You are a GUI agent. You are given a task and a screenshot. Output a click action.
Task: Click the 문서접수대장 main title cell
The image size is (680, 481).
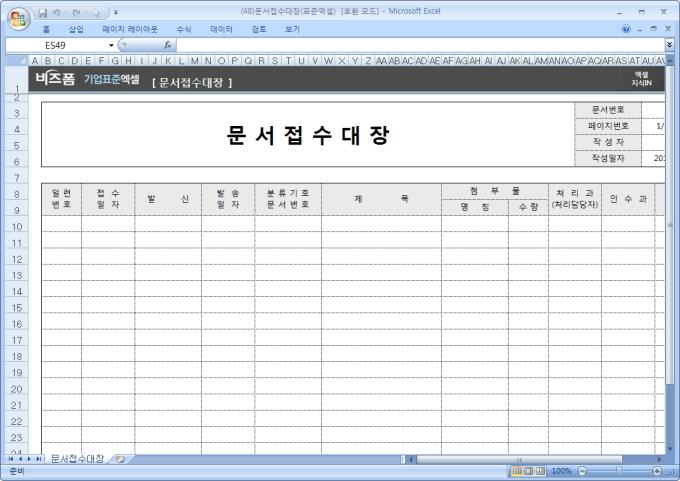[x=307, y=134]
